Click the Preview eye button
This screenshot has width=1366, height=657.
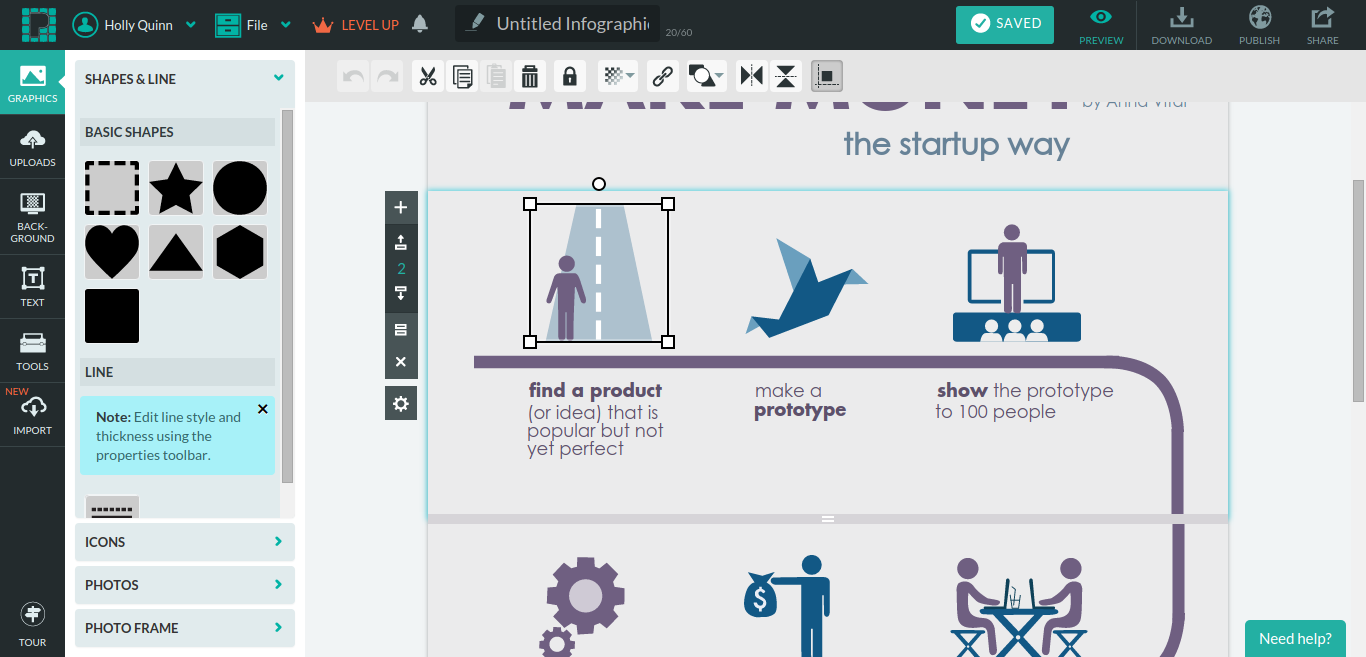tap(1101, 25)
